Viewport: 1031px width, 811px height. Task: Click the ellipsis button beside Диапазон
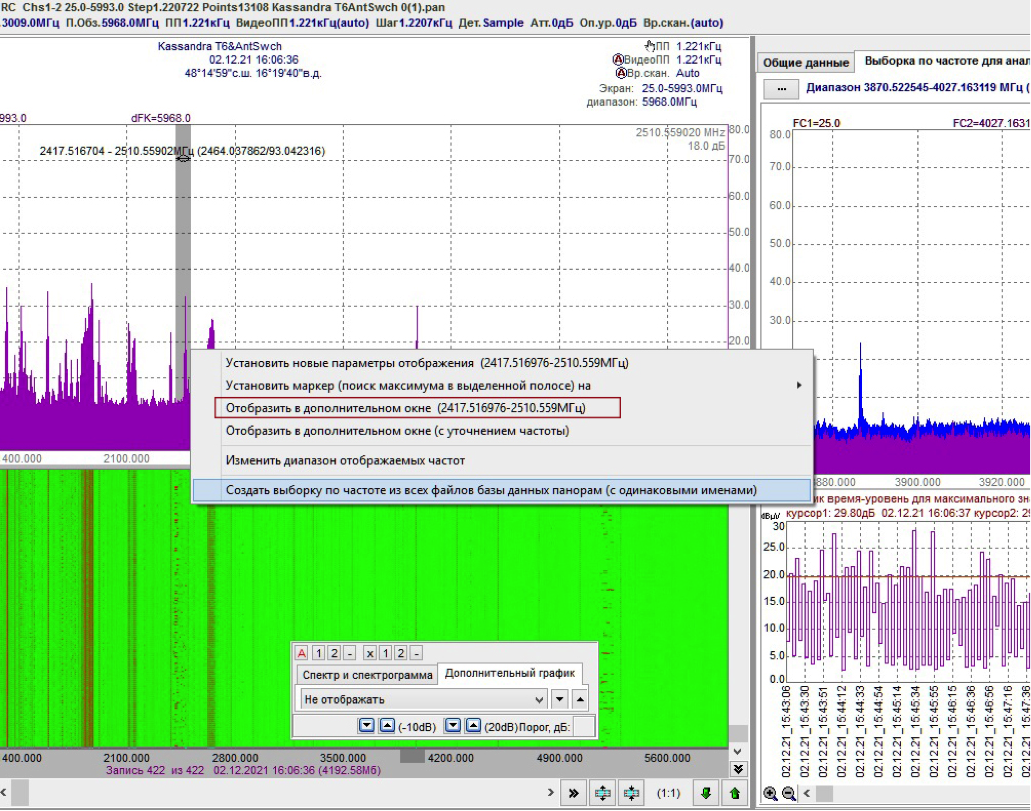781,88
